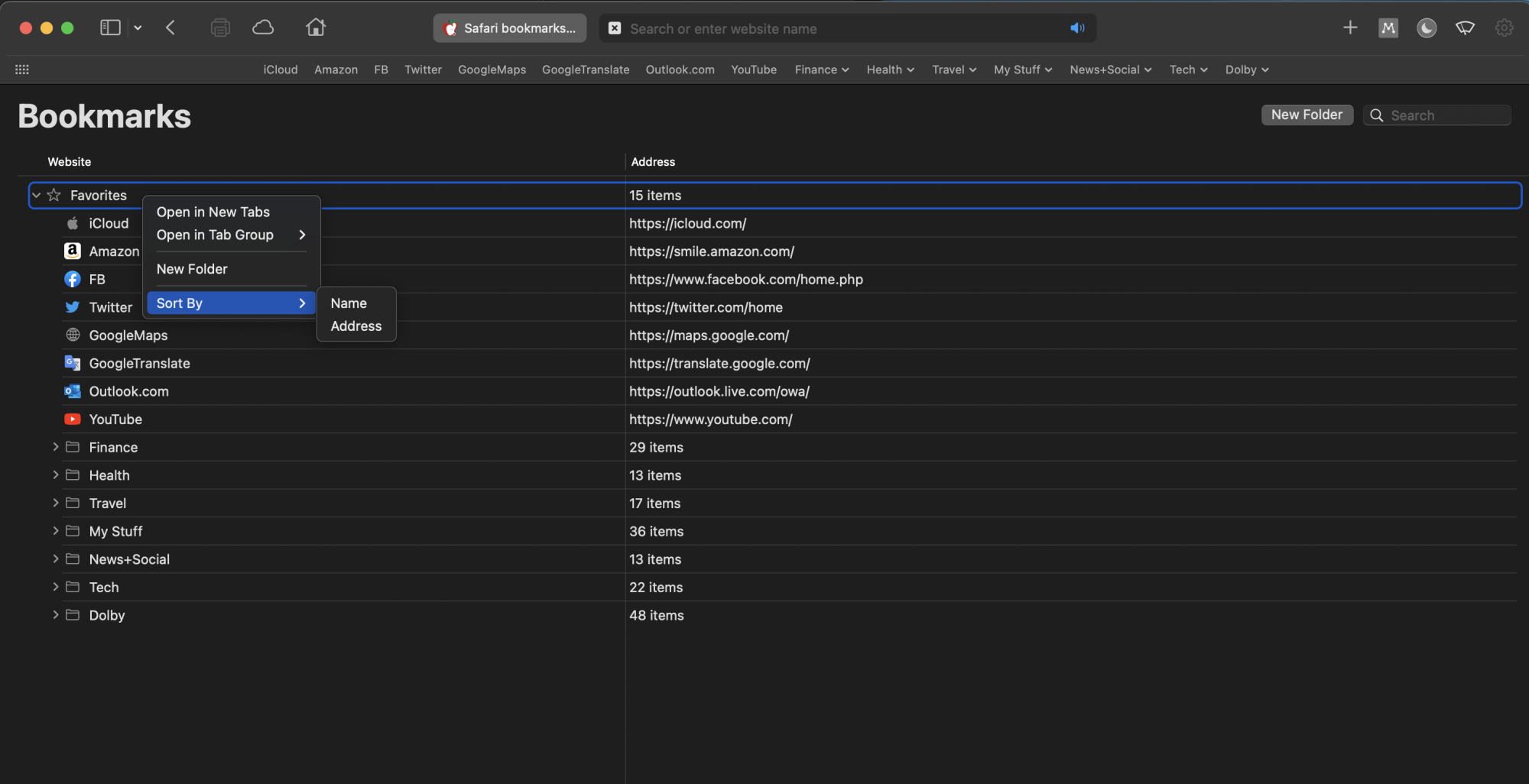Open GoogleTranslate from the favorites bar
Image resolution: width=1529 pixels, height=784 pixels.
(586, 70)
